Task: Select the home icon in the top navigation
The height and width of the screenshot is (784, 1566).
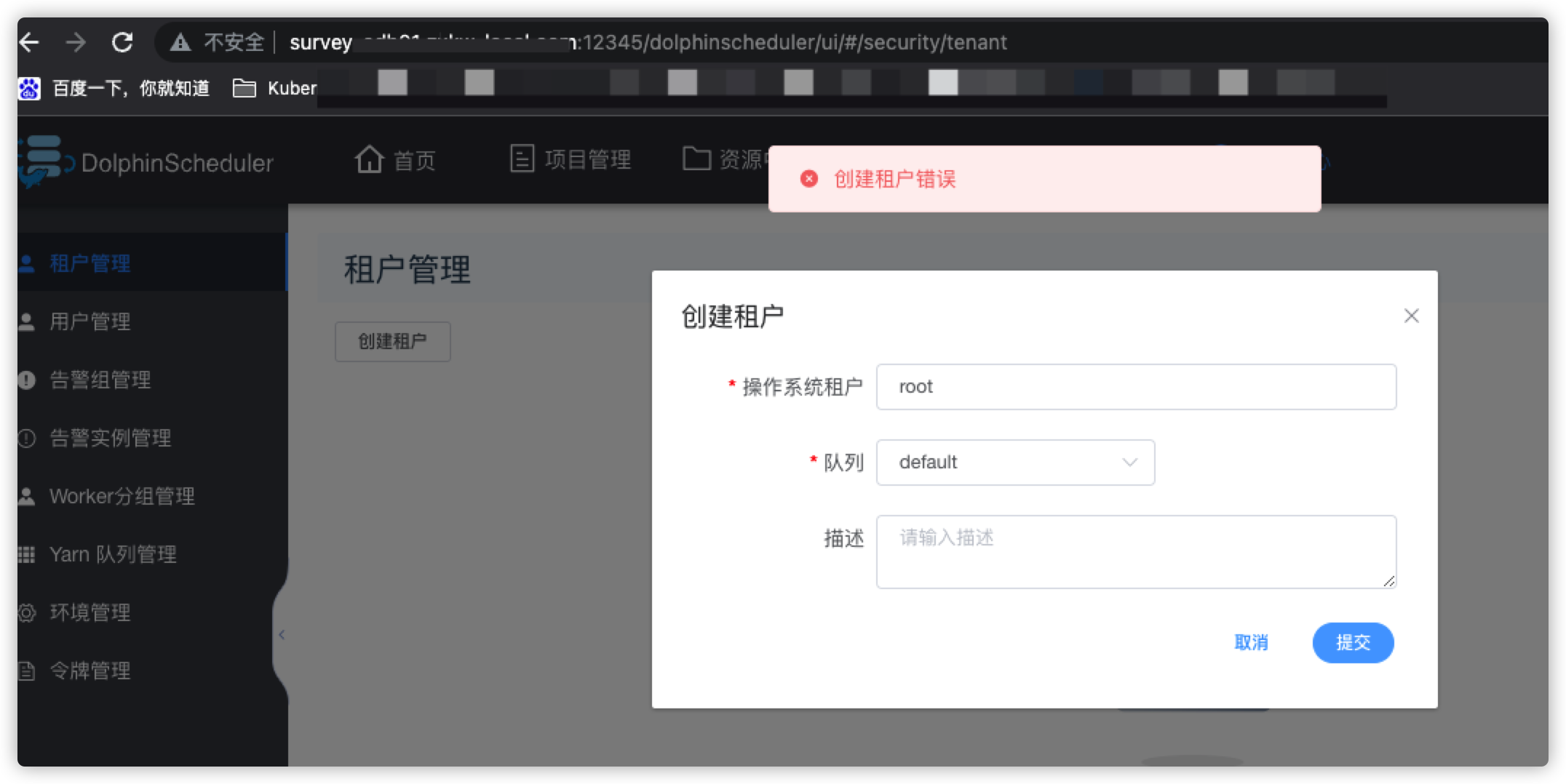Action: tap(370, 159)
